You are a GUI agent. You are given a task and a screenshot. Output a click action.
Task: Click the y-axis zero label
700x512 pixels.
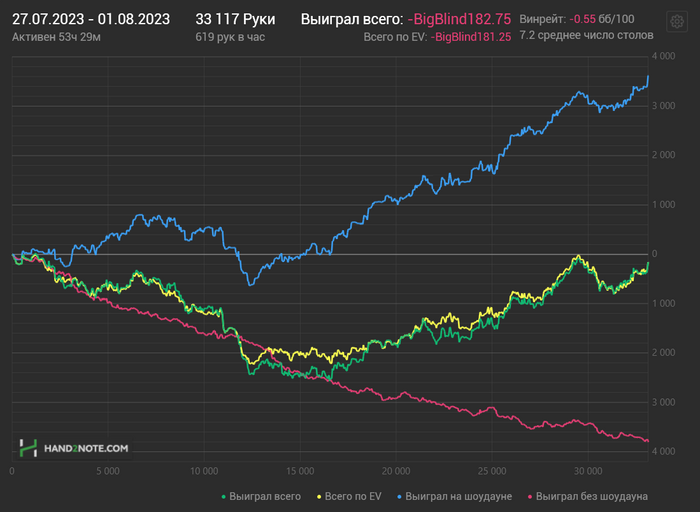(654, 254)
